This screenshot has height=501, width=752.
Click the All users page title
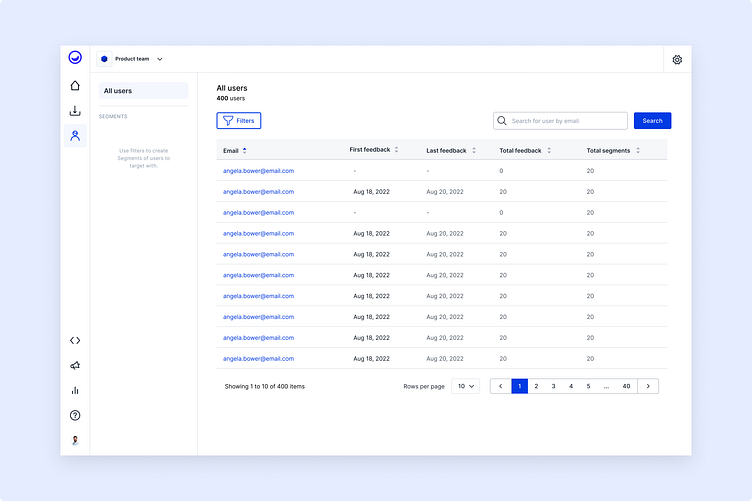[x=232, y=88]
